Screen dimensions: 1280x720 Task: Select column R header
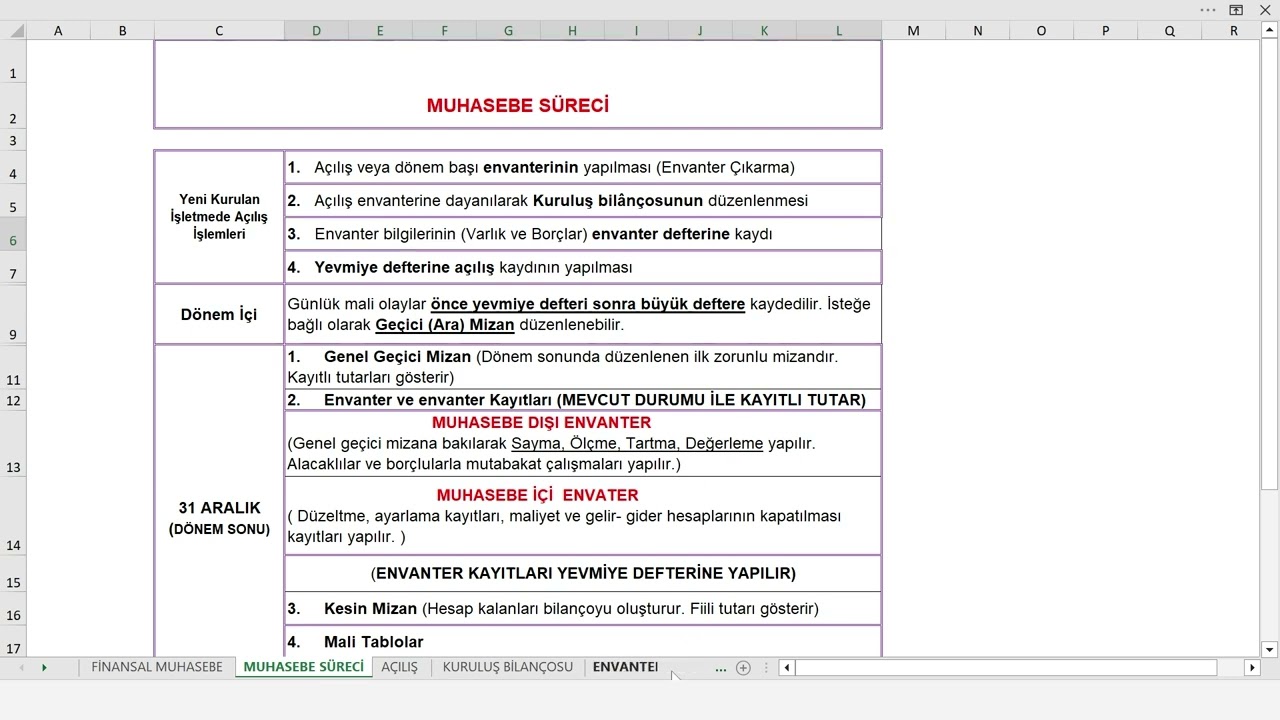tap(1233, 31)
